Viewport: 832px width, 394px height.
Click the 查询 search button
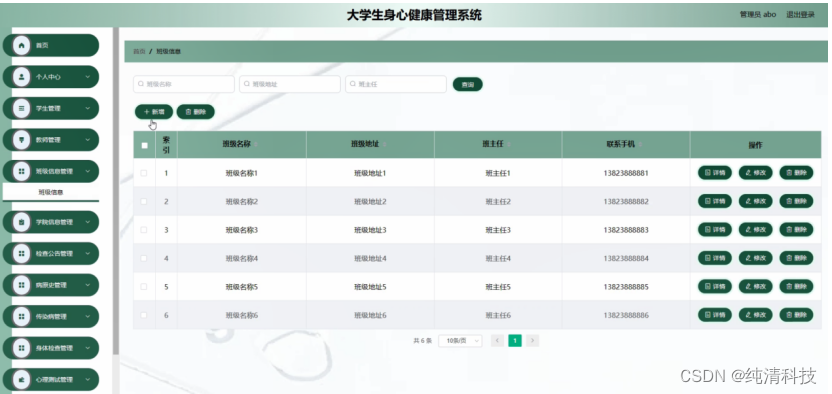tap(467, 84)
